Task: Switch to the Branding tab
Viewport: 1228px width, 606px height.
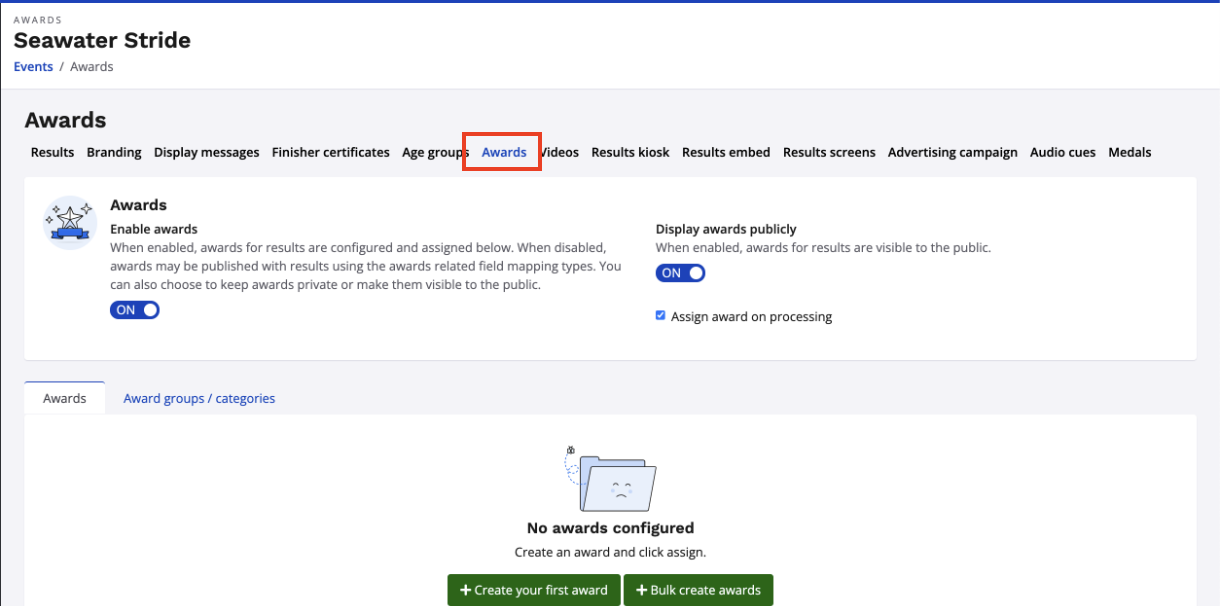Action: (x=114, y=153)
